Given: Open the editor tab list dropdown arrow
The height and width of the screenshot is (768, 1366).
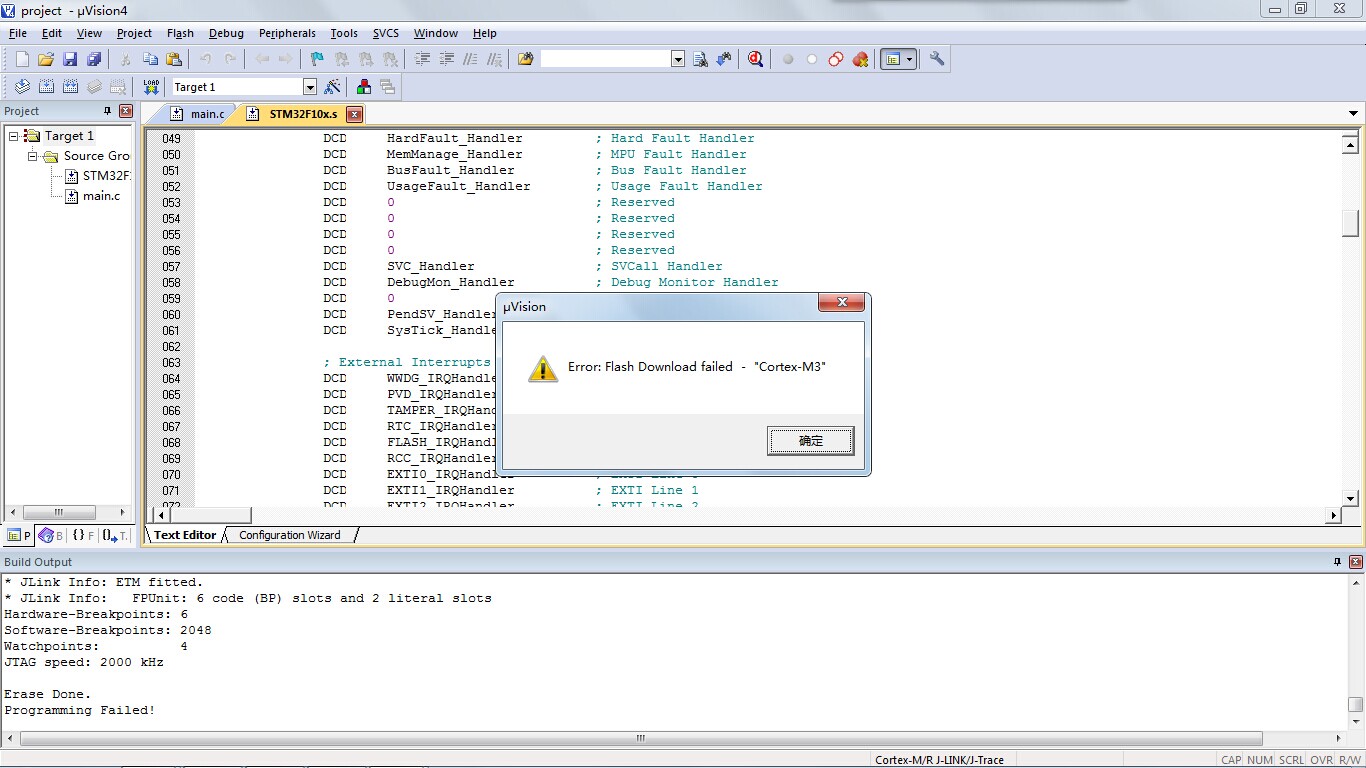Looking at the screenshot, I should [x=1353, y=114].
